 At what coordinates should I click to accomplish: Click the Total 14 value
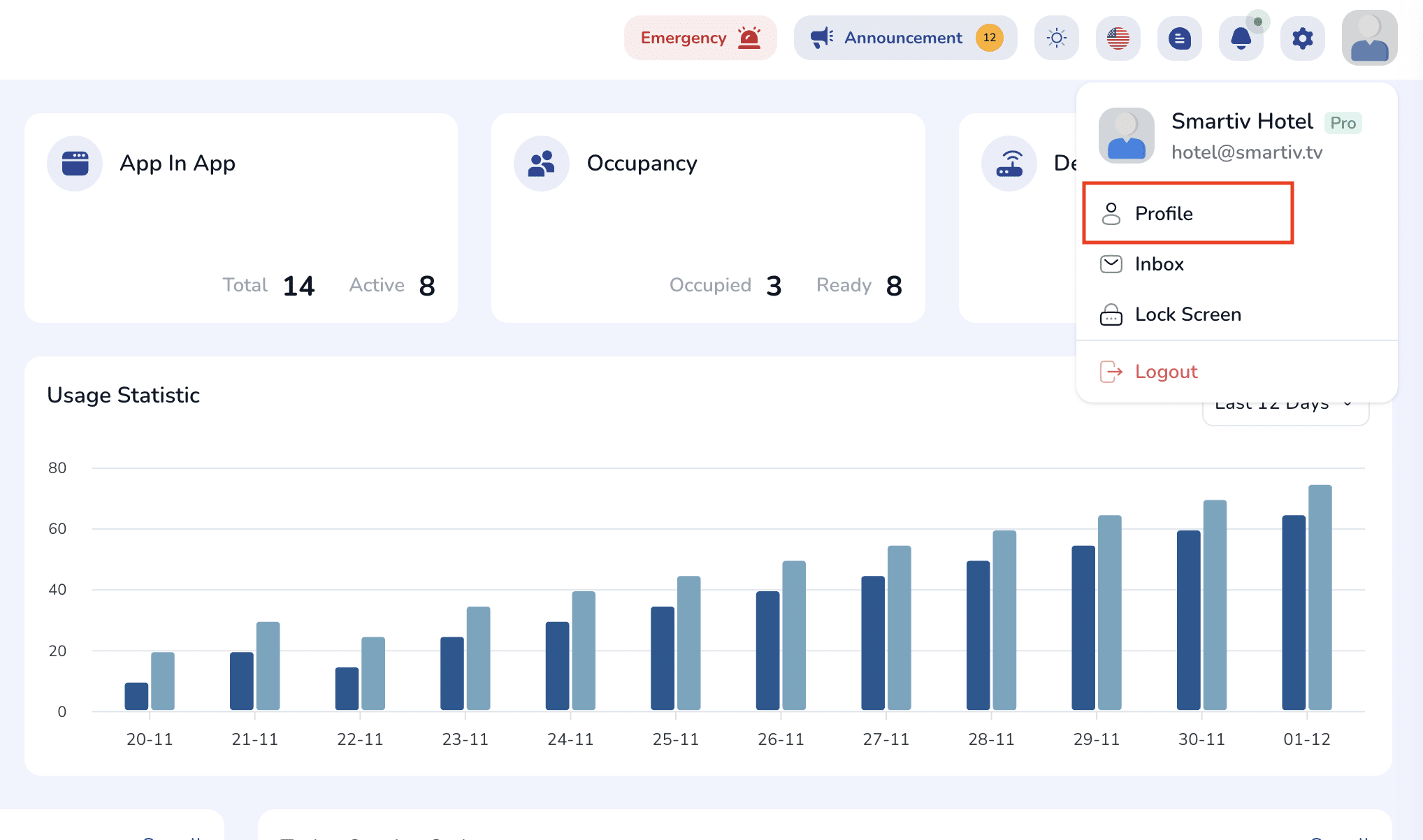299,286
